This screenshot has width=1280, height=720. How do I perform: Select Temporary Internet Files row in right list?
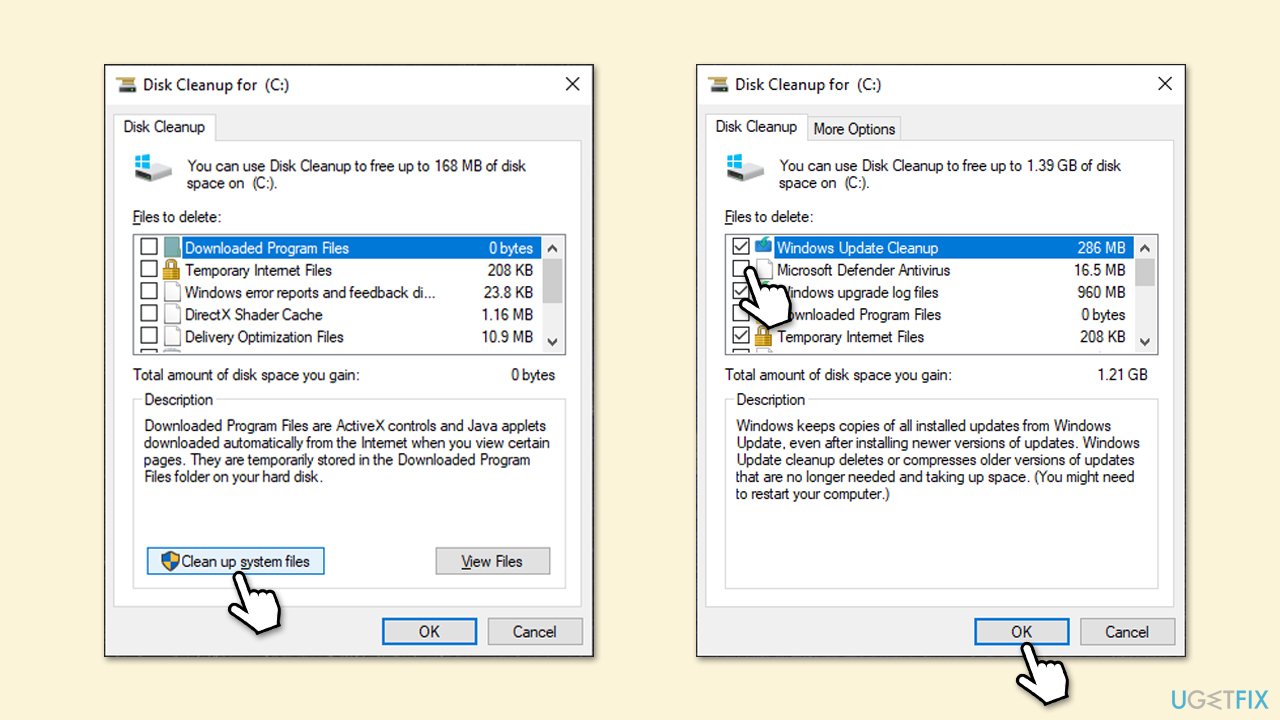coord(931,336)
